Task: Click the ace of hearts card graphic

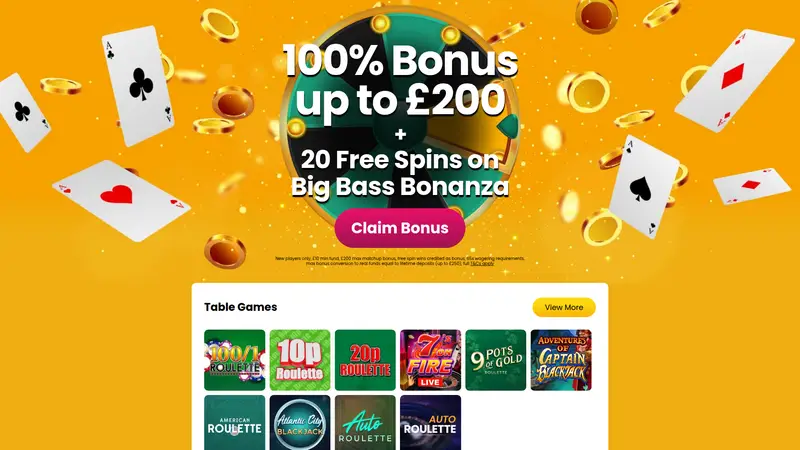Action: (121, 201)
